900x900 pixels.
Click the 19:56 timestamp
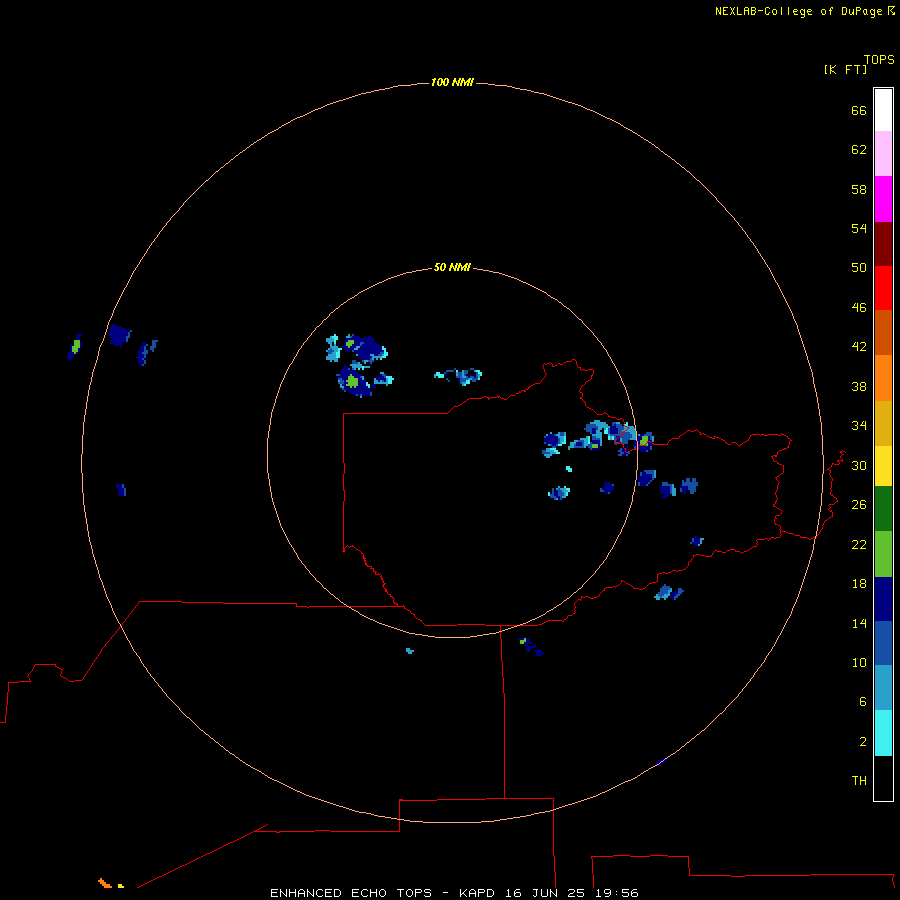[617, 893]
